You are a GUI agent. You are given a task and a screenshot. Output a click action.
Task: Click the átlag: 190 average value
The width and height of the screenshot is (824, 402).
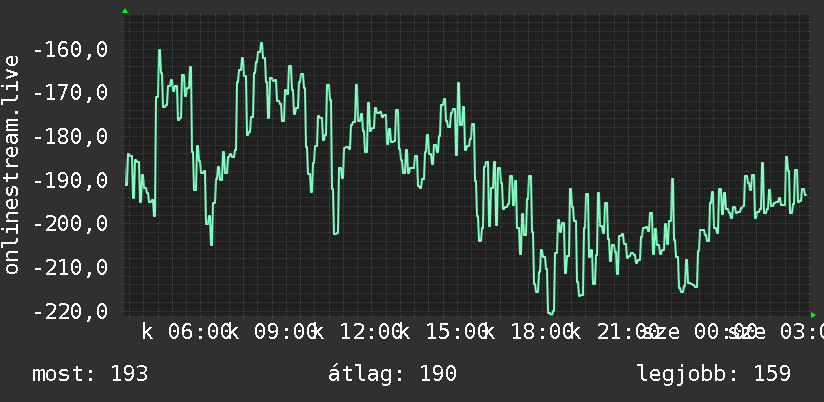393,374
